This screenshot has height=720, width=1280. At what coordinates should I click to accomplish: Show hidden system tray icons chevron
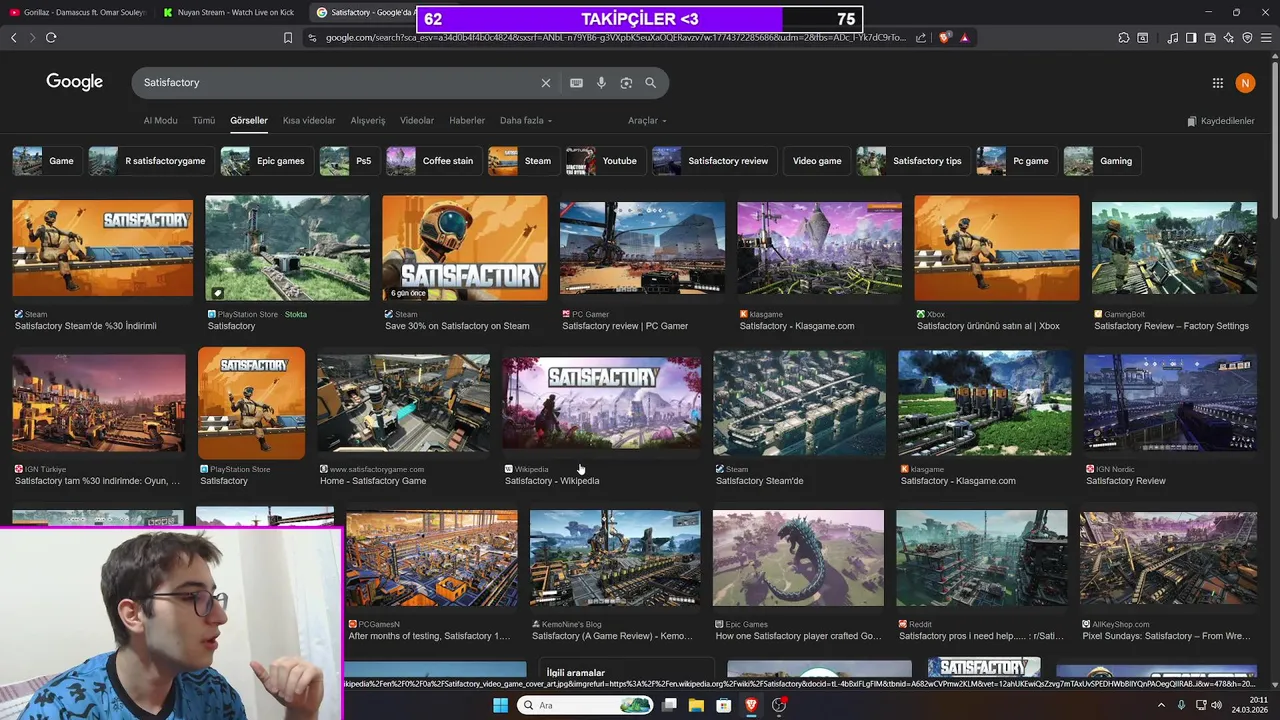1161,705
